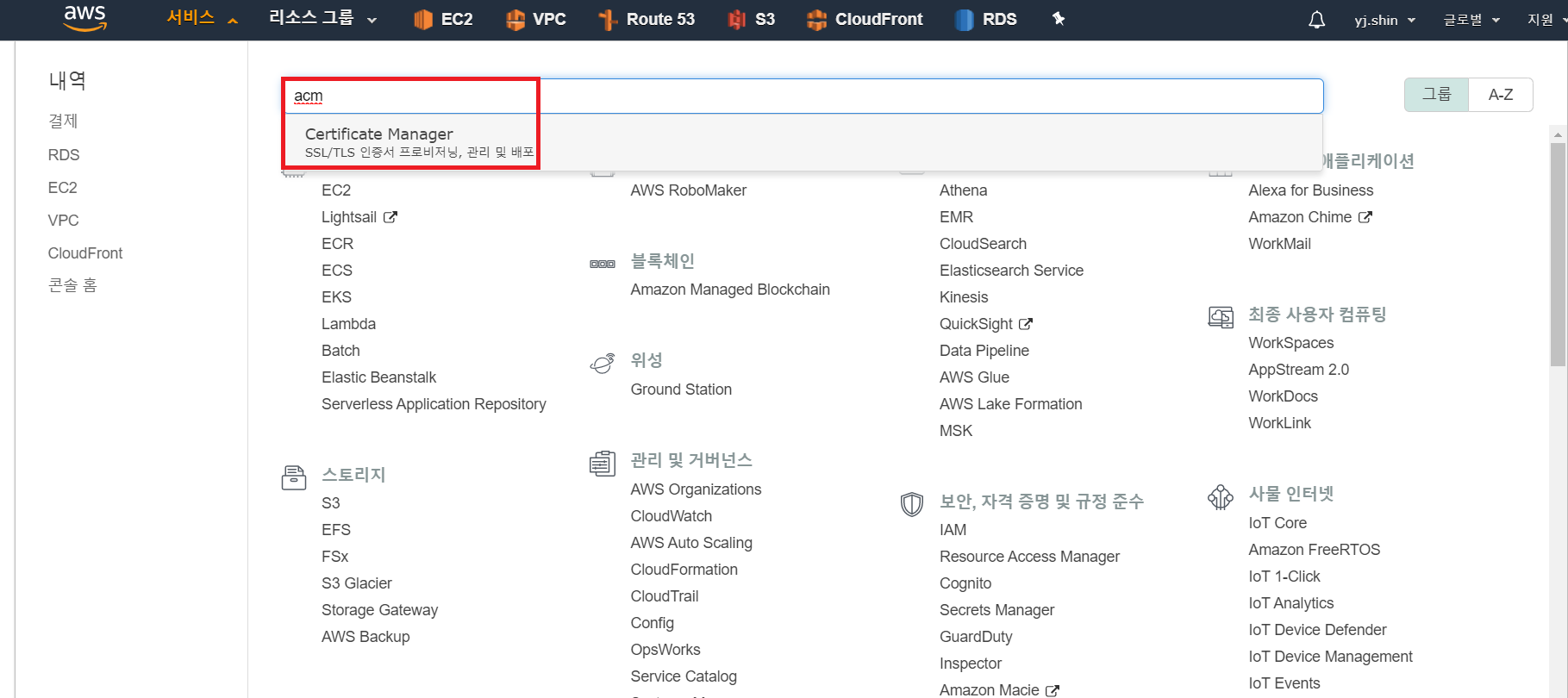Collapse the 서비스 services menu
The image size is (1568, 698).
point(202,18)
